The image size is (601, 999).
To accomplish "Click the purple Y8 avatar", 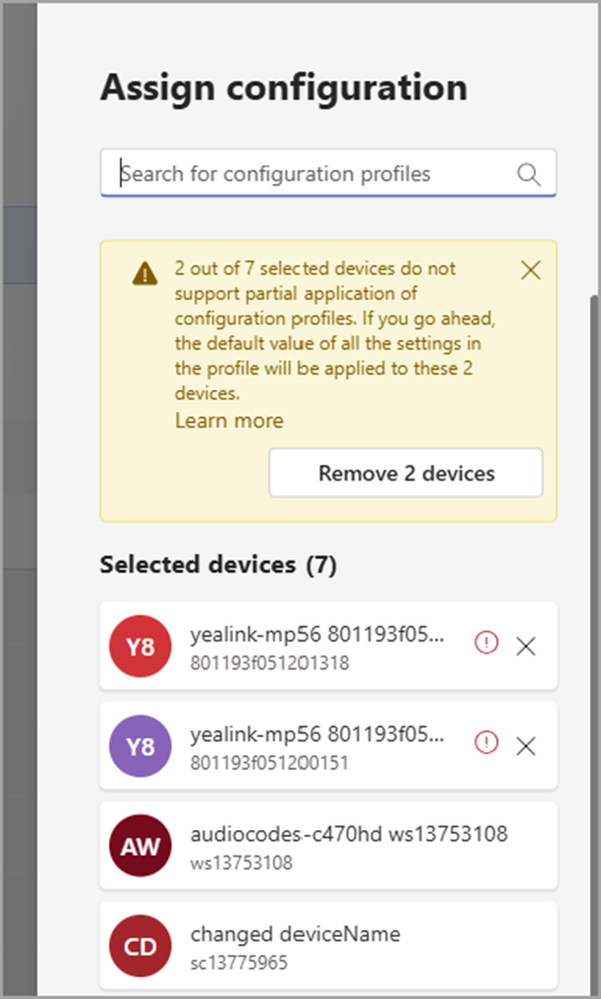I will (140, 746).
